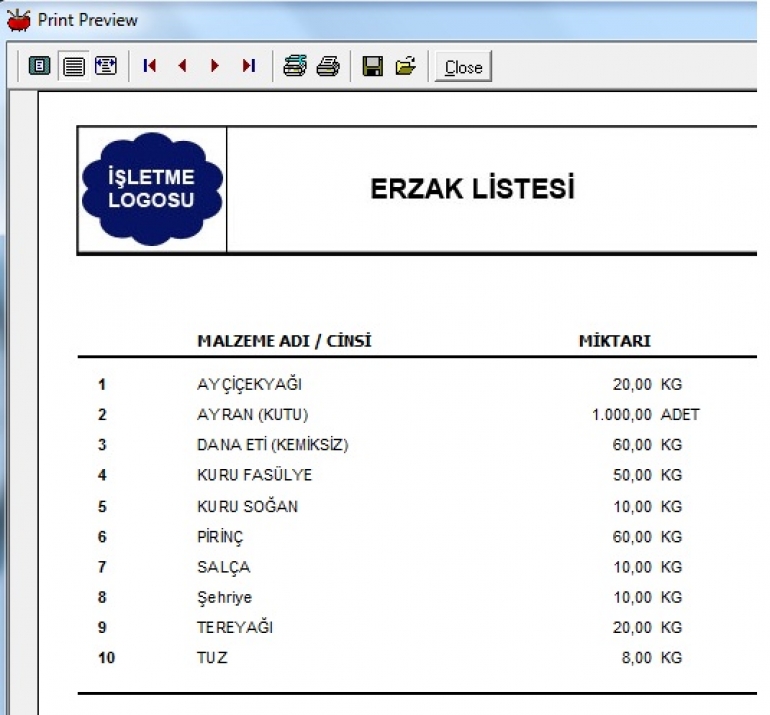
Task: Select the Şehriye item text
Action: [224, 598]
